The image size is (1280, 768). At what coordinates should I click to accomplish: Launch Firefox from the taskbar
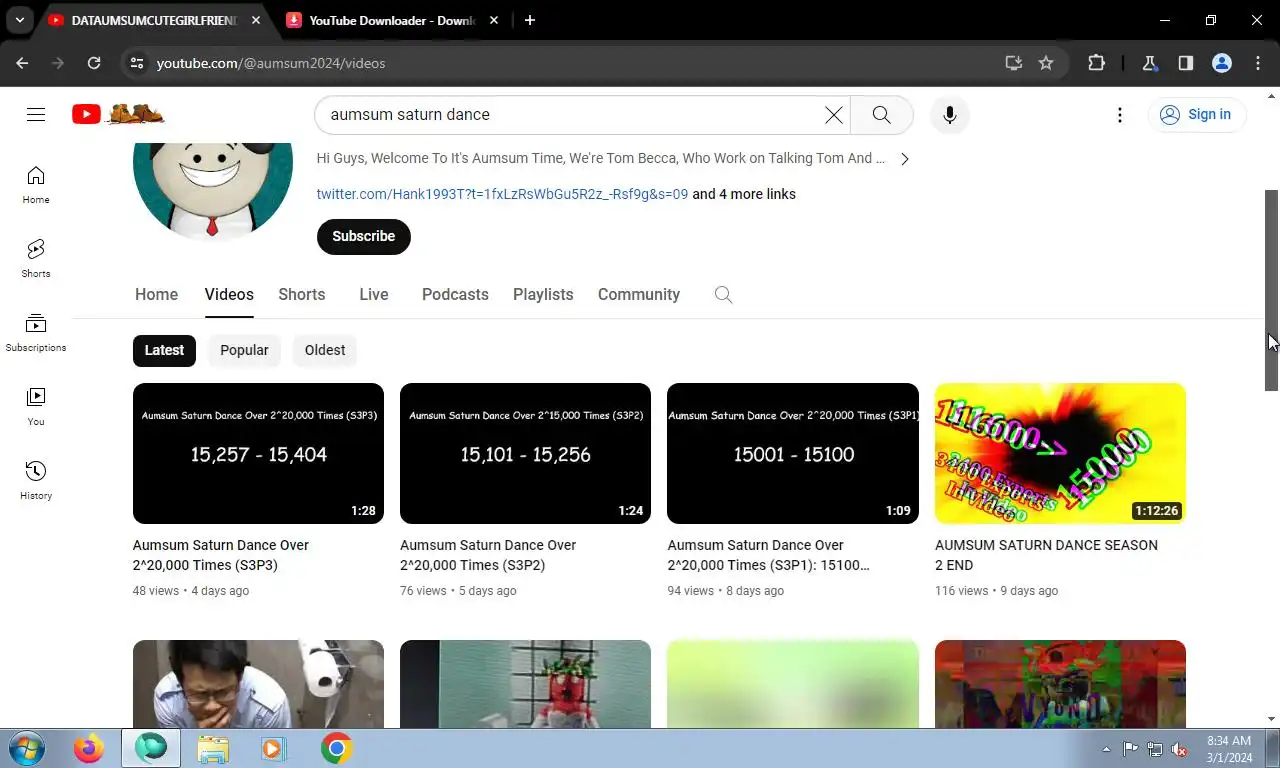coord(89,748)
